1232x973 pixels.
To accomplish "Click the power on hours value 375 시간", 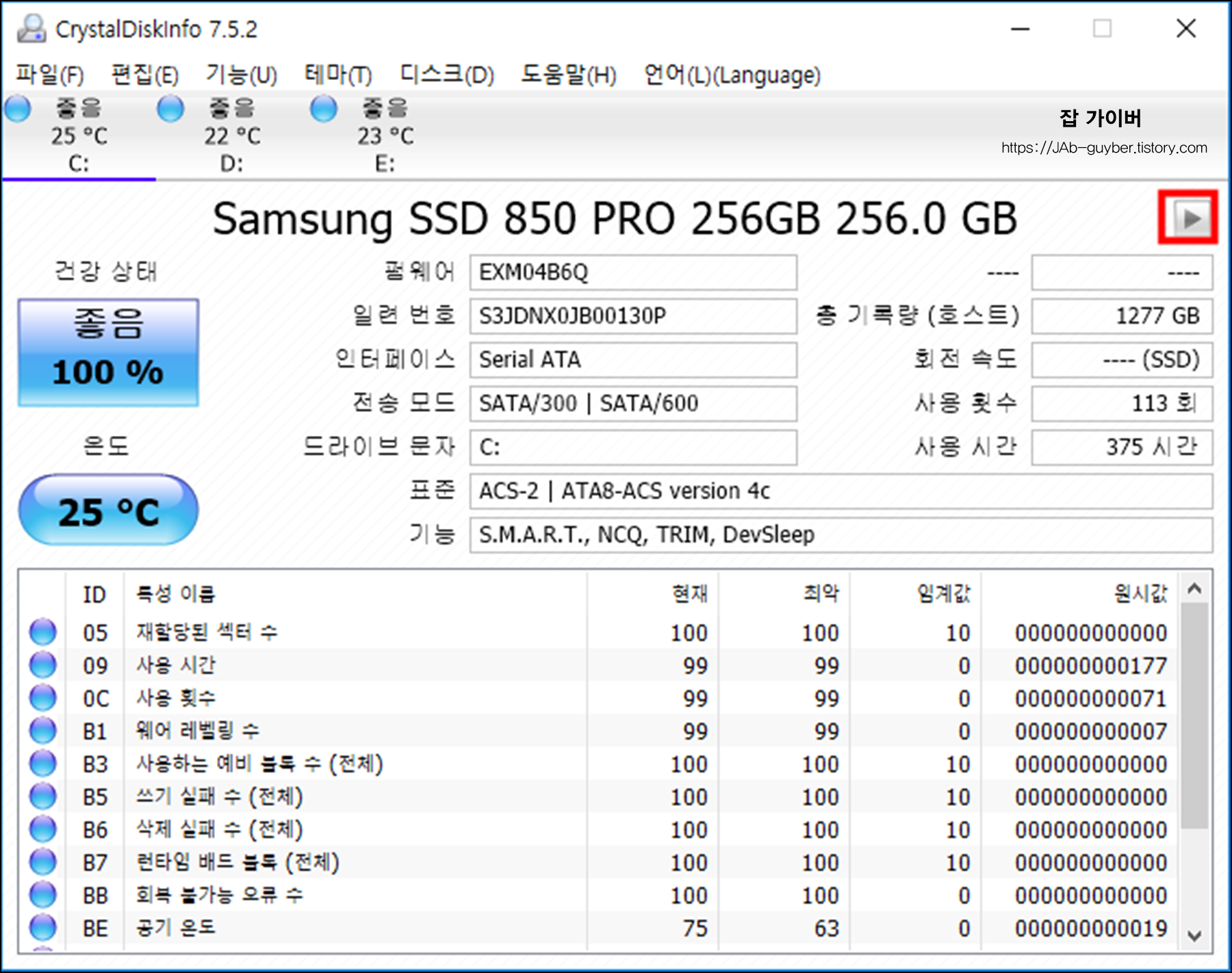I will [x=1122, y=447].
